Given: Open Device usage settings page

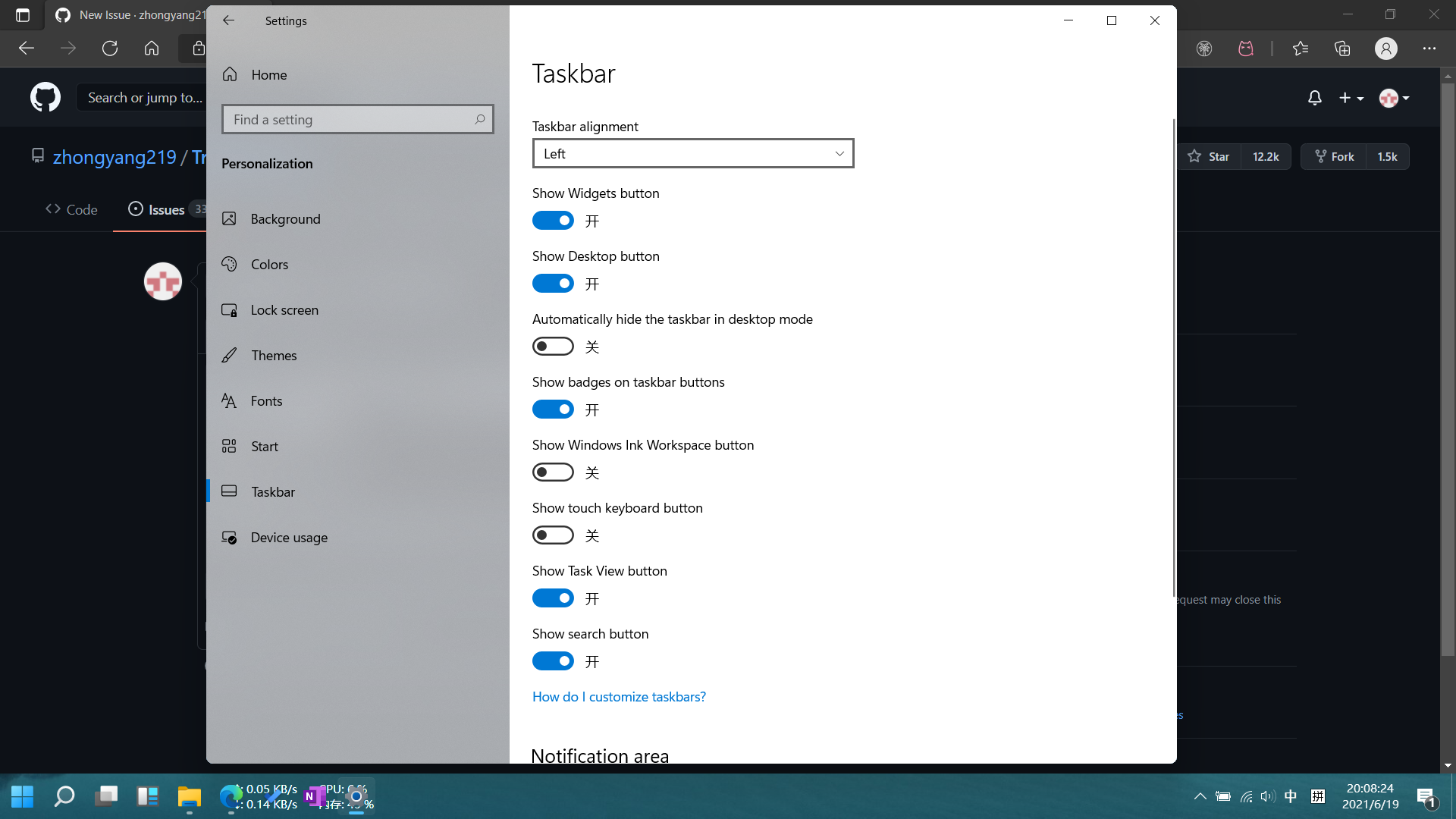Looking at the screenshot, I should click(x=357, y=537).
